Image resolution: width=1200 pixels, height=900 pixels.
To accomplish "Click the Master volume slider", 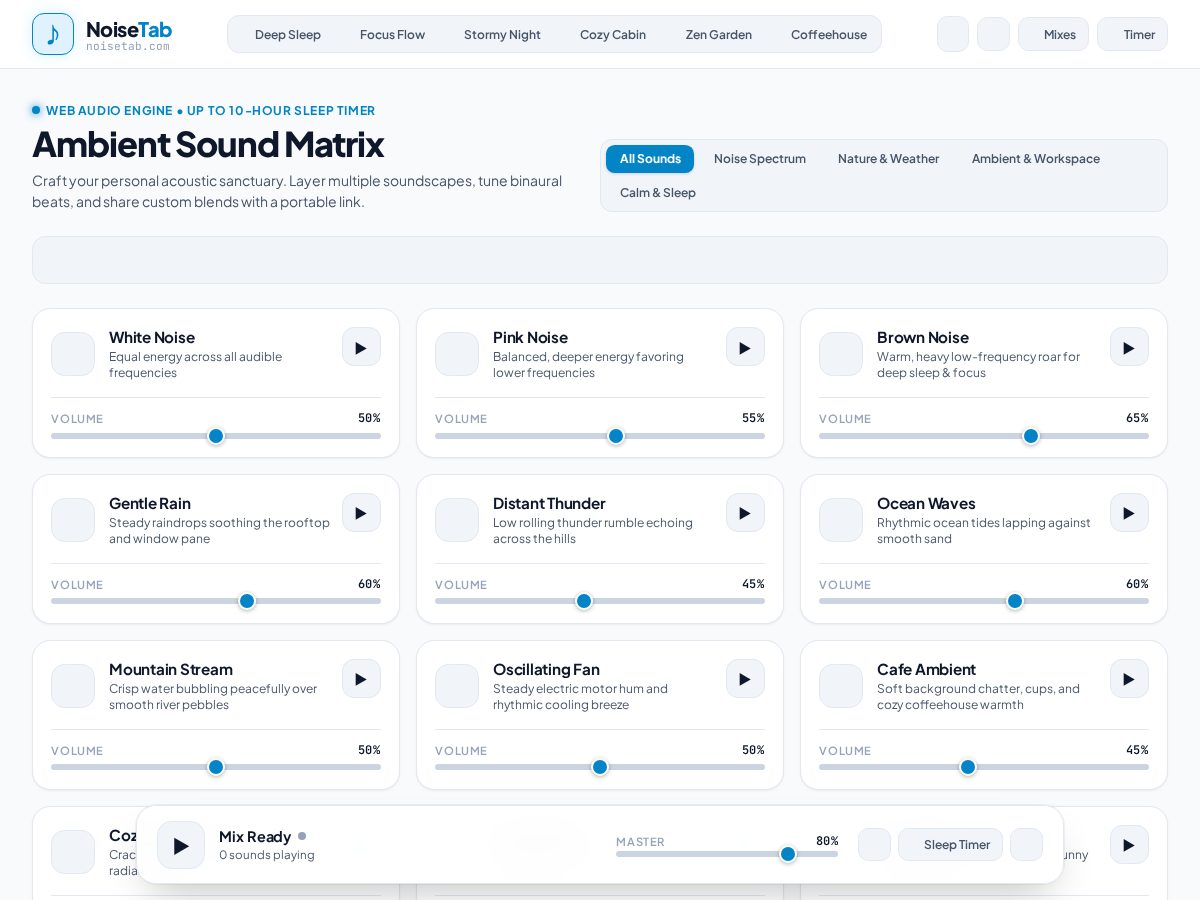I will (x=727, y=854).
